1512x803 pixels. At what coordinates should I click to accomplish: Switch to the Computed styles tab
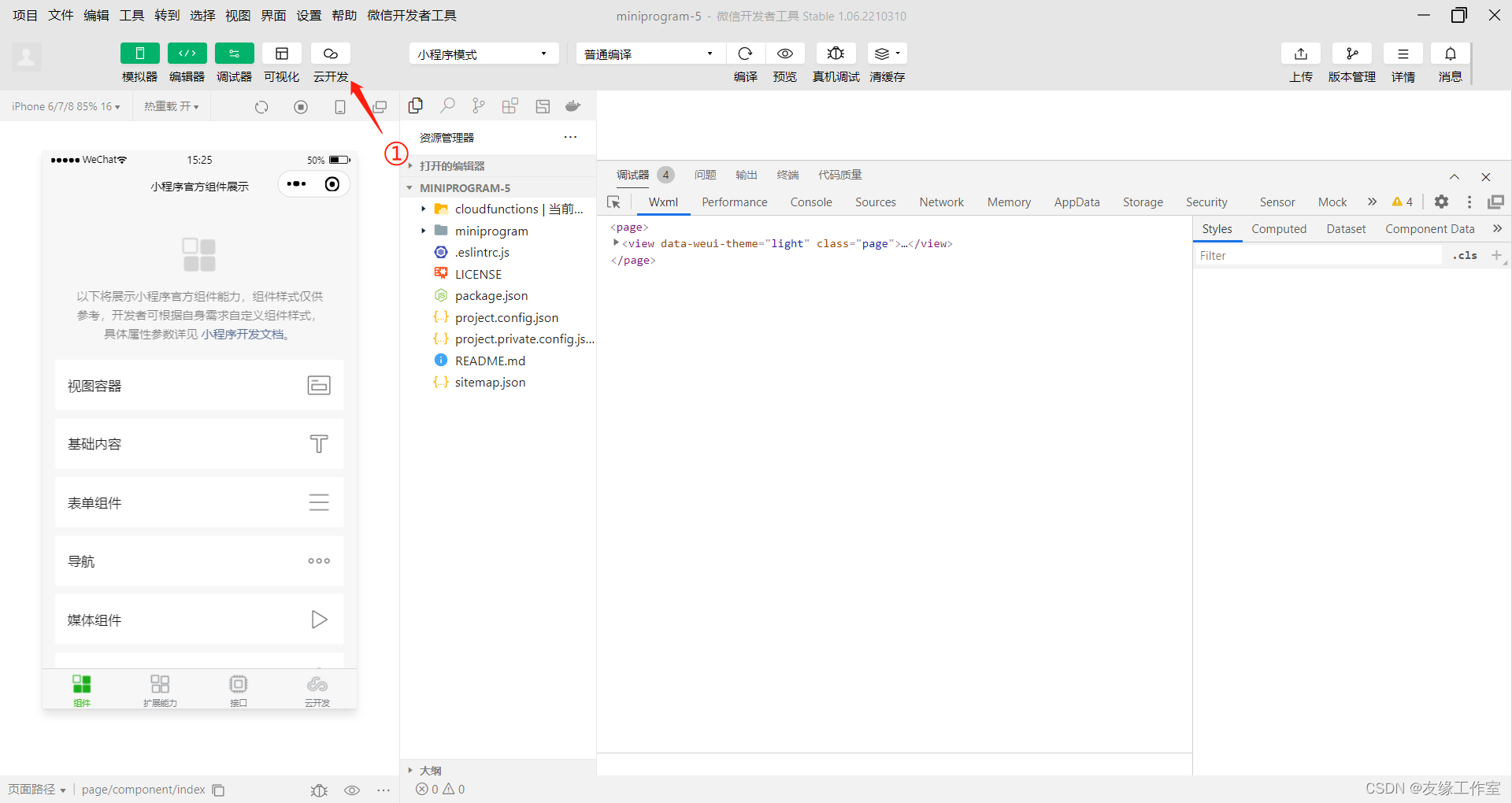tap(1279, 229)
